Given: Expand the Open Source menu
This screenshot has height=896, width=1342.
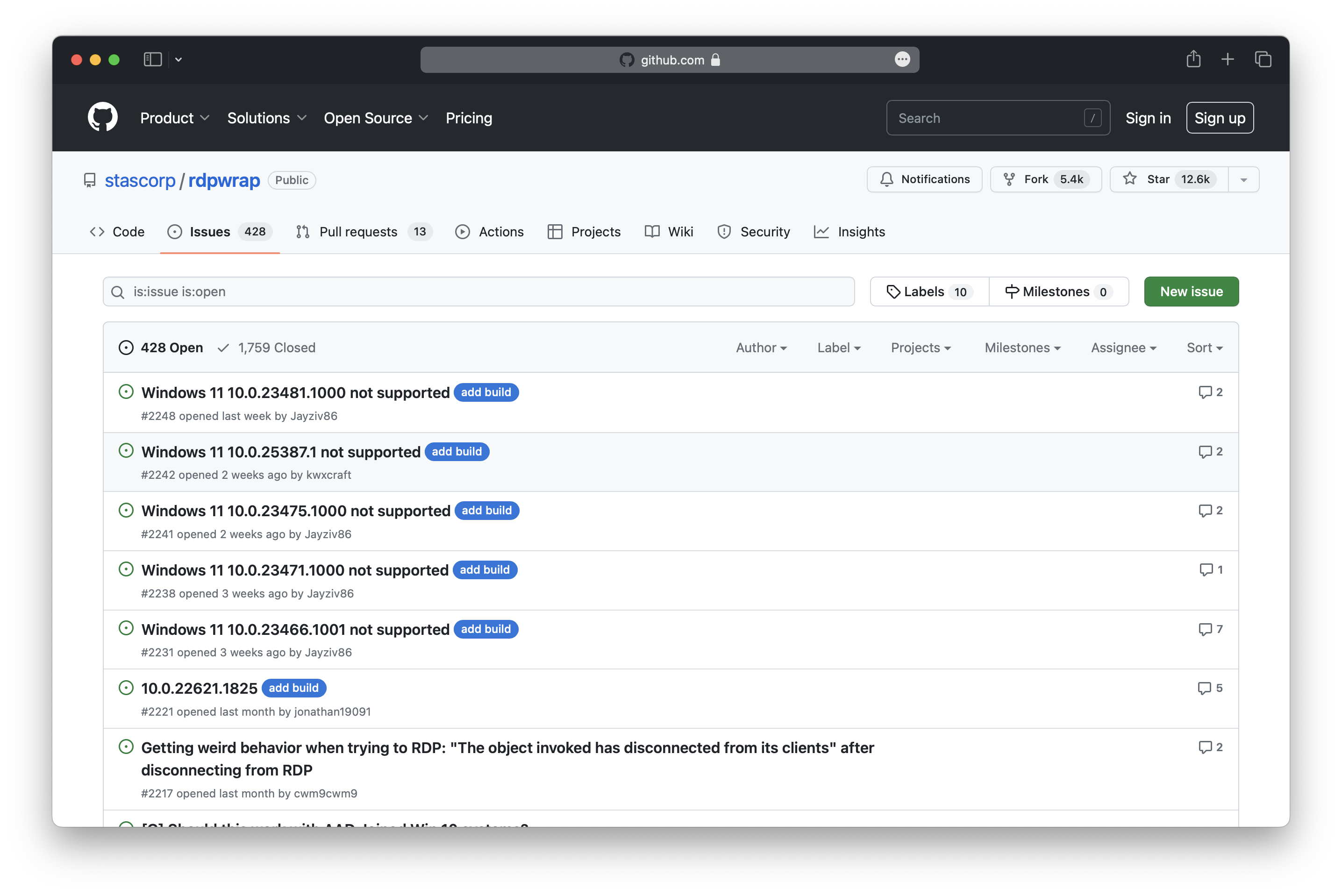Looking at the screenshot, I should click(376, 118).
